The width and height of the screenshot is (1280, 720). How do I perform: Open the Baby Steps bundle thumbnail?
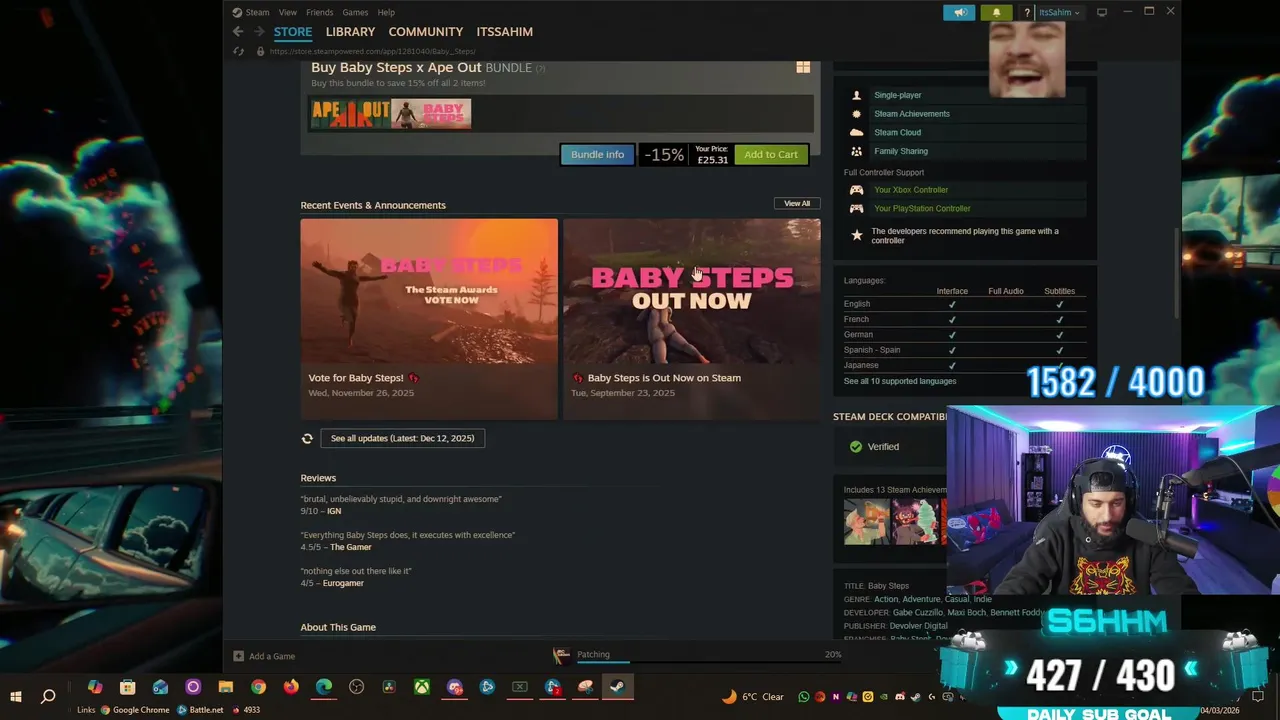(431, 114)
